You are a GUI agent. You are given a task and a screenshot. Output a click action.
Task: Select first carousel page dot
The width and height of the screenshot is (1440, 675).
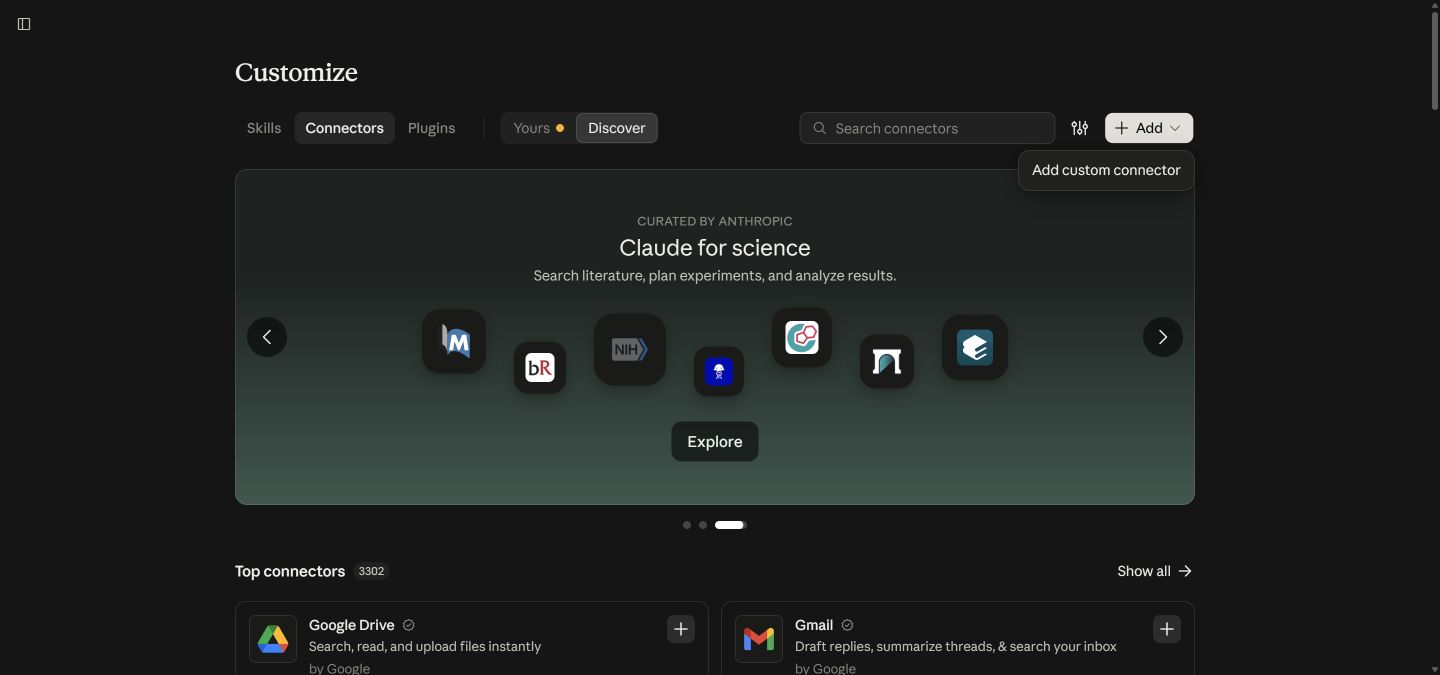[x=687, y=525]
